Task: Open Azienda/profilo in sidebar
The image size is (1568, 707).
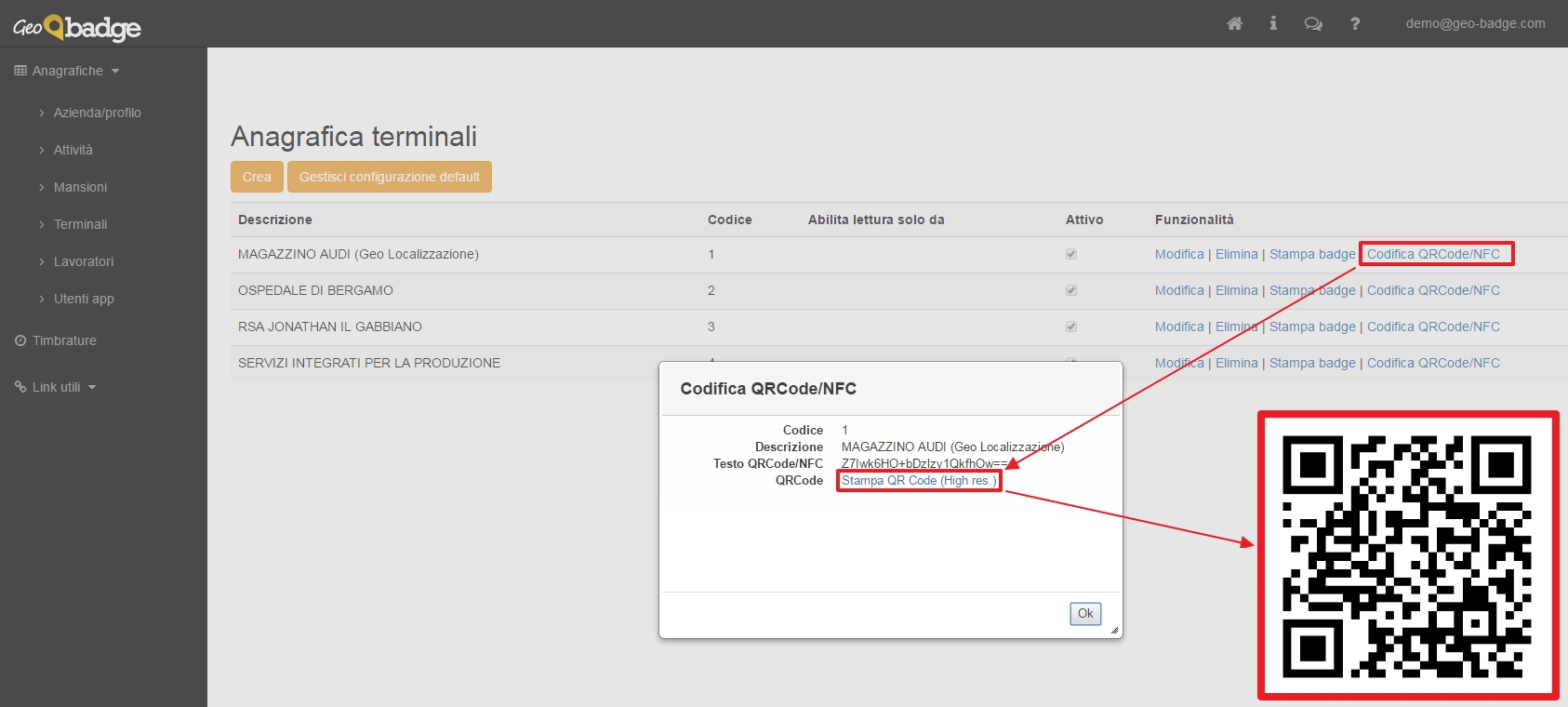Action: click(97, 113)
